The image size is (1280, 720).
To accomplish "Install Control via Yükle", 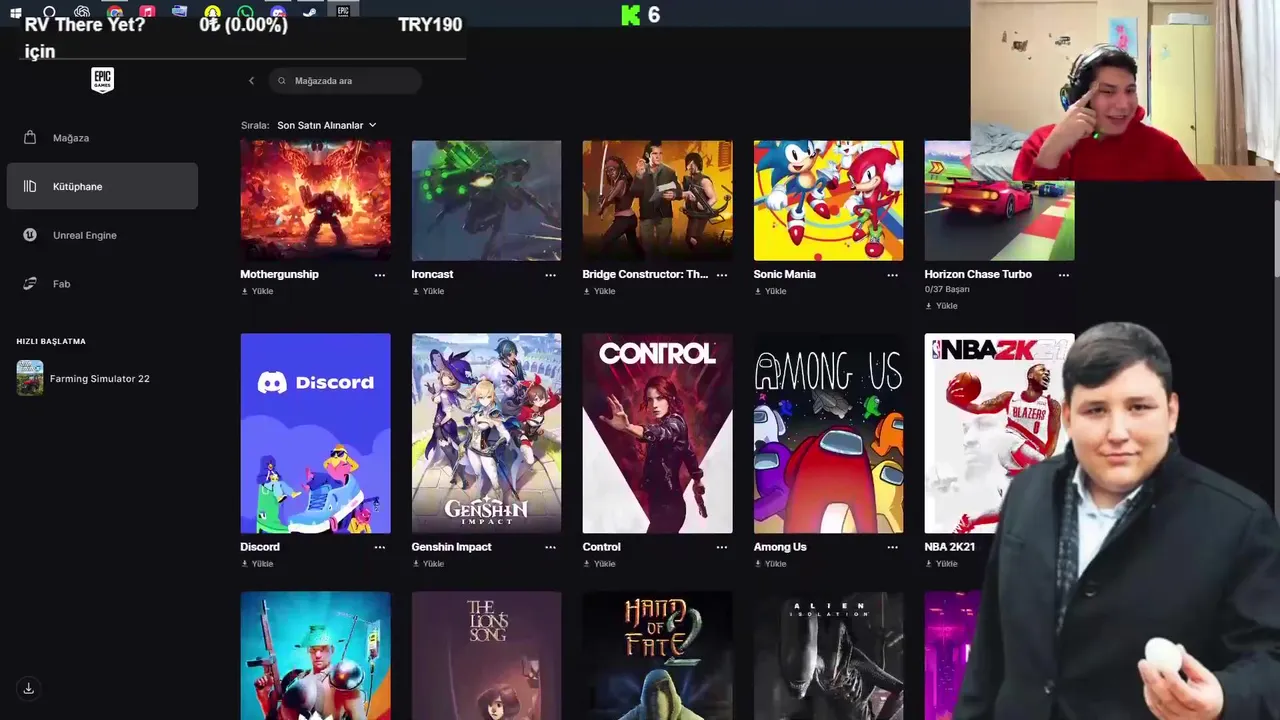I will pos(599,564).
